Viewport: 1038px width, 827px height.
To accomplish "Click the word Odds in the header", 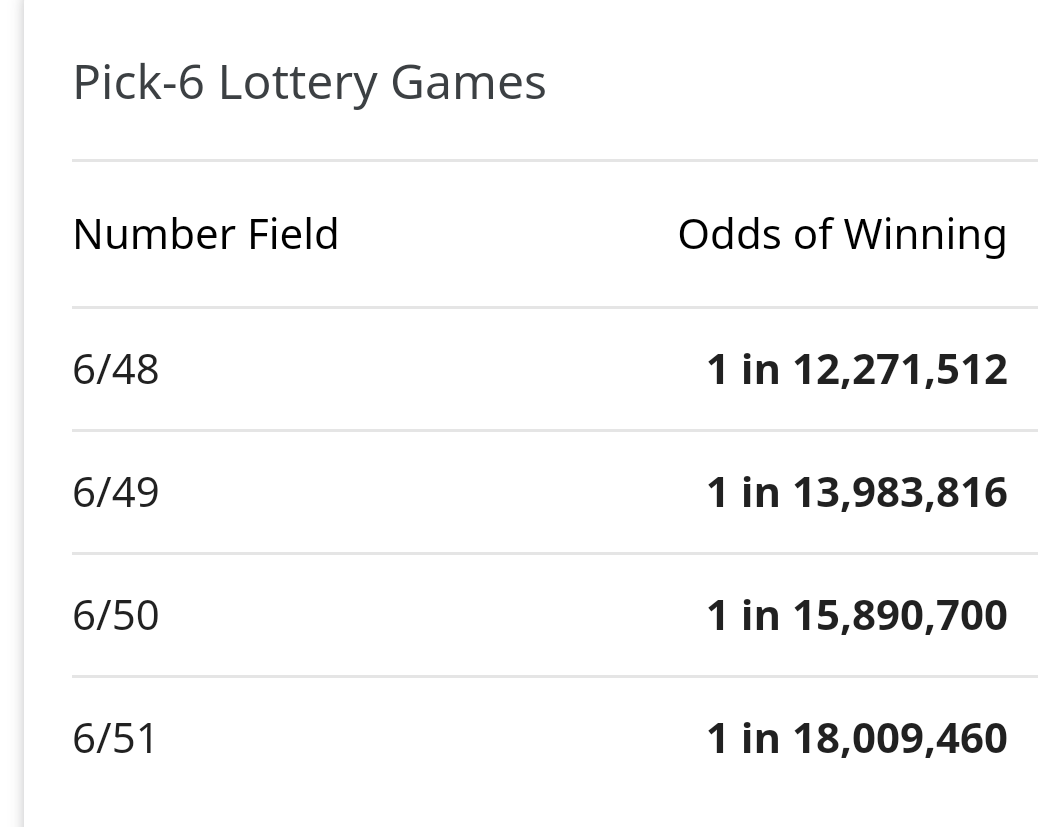I will point(730,235).
